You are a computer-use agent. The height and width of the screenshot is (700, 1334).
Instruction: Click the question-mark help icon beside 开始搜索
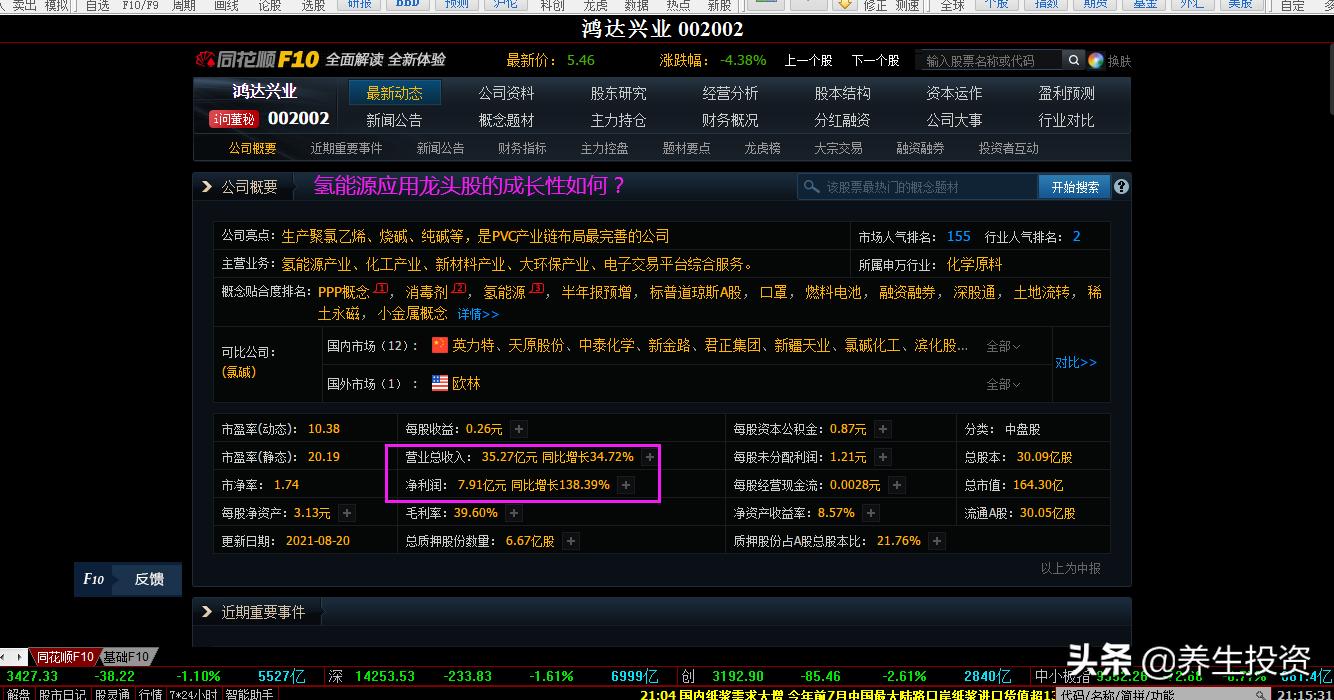pos(1123,186)
